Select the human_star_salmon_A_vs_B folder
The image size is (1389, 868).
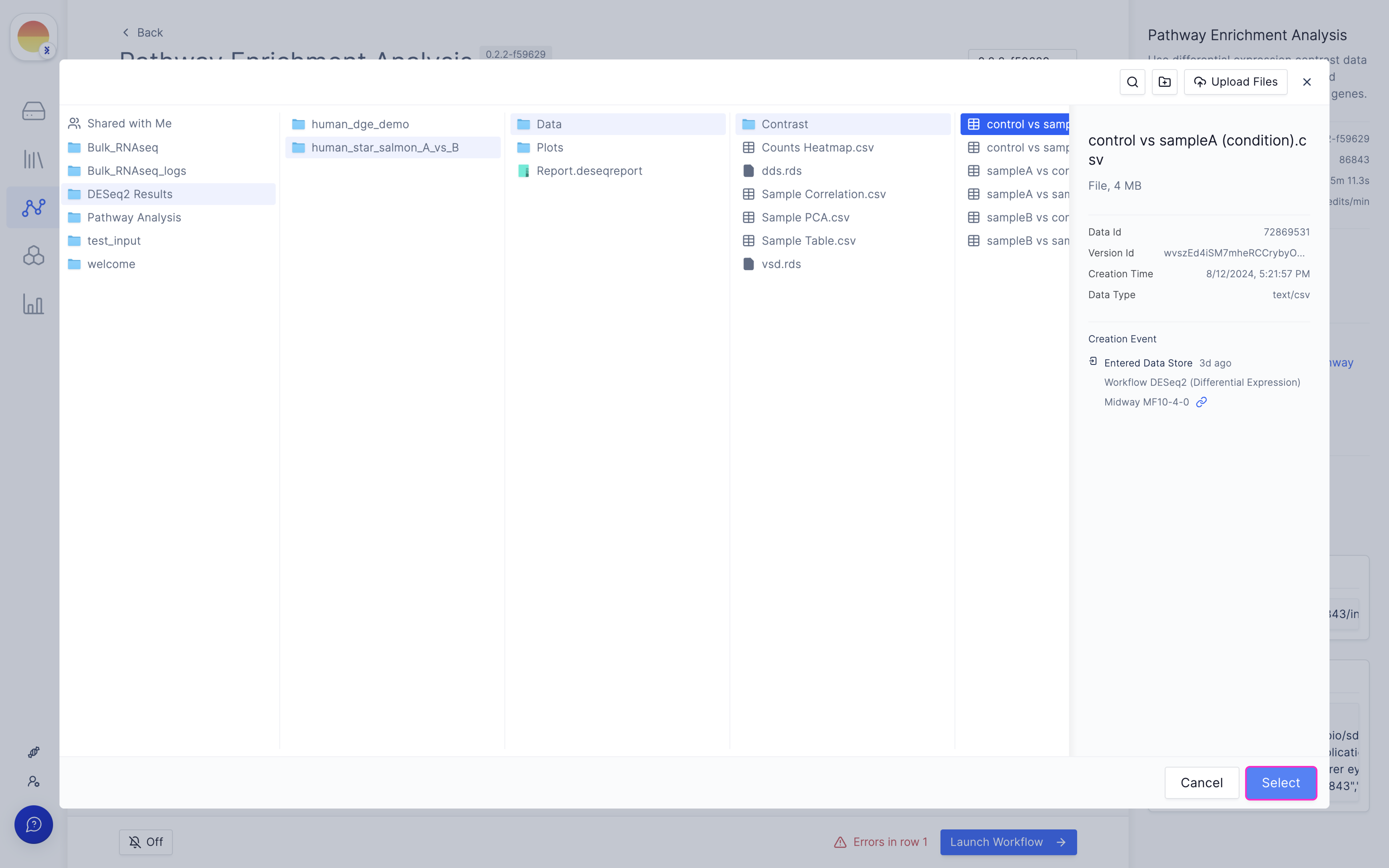point(393,148)
